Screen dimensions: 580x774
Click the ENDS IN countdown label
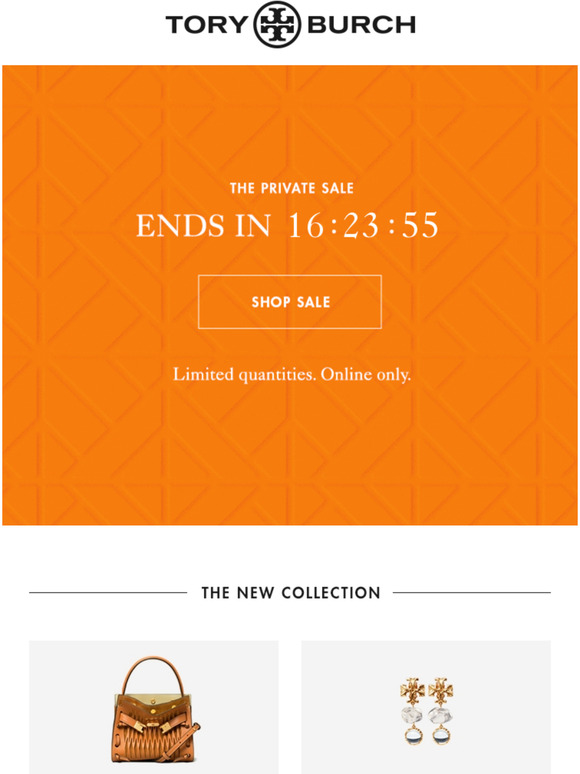[203, 226]
